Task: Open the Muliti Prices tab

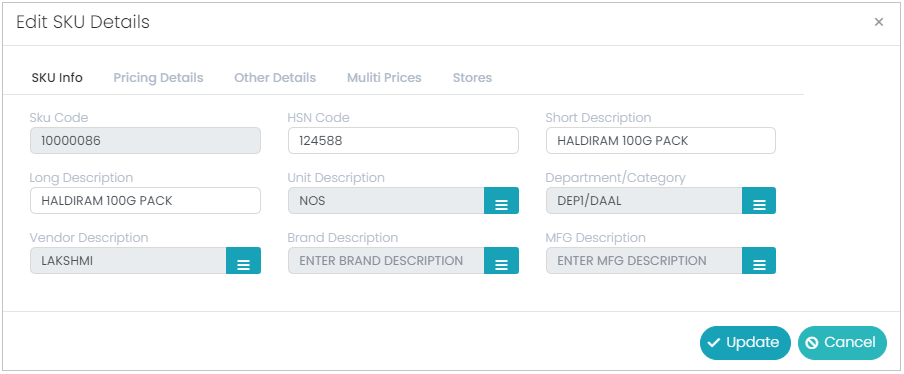Action: [384, 78]
